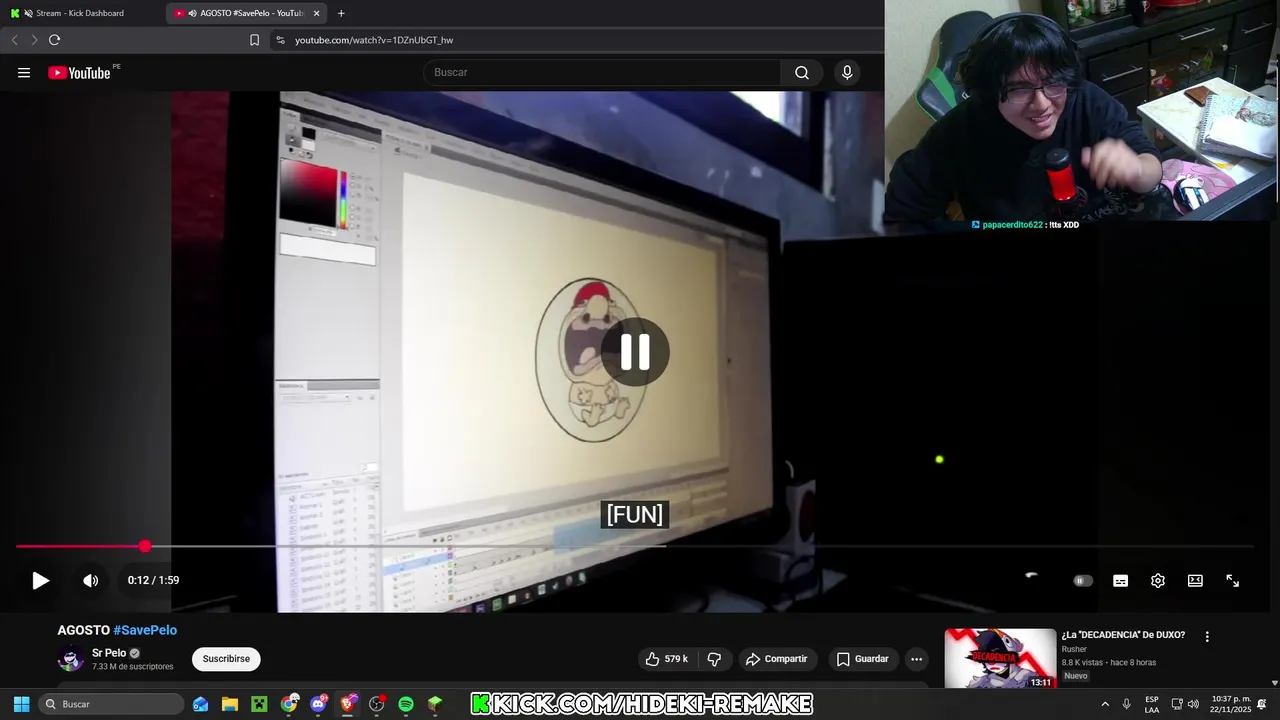The width and height of the screenshot is (1280, 720).
Task: Click the Guardar save button
Action: [x=862, y=659]
